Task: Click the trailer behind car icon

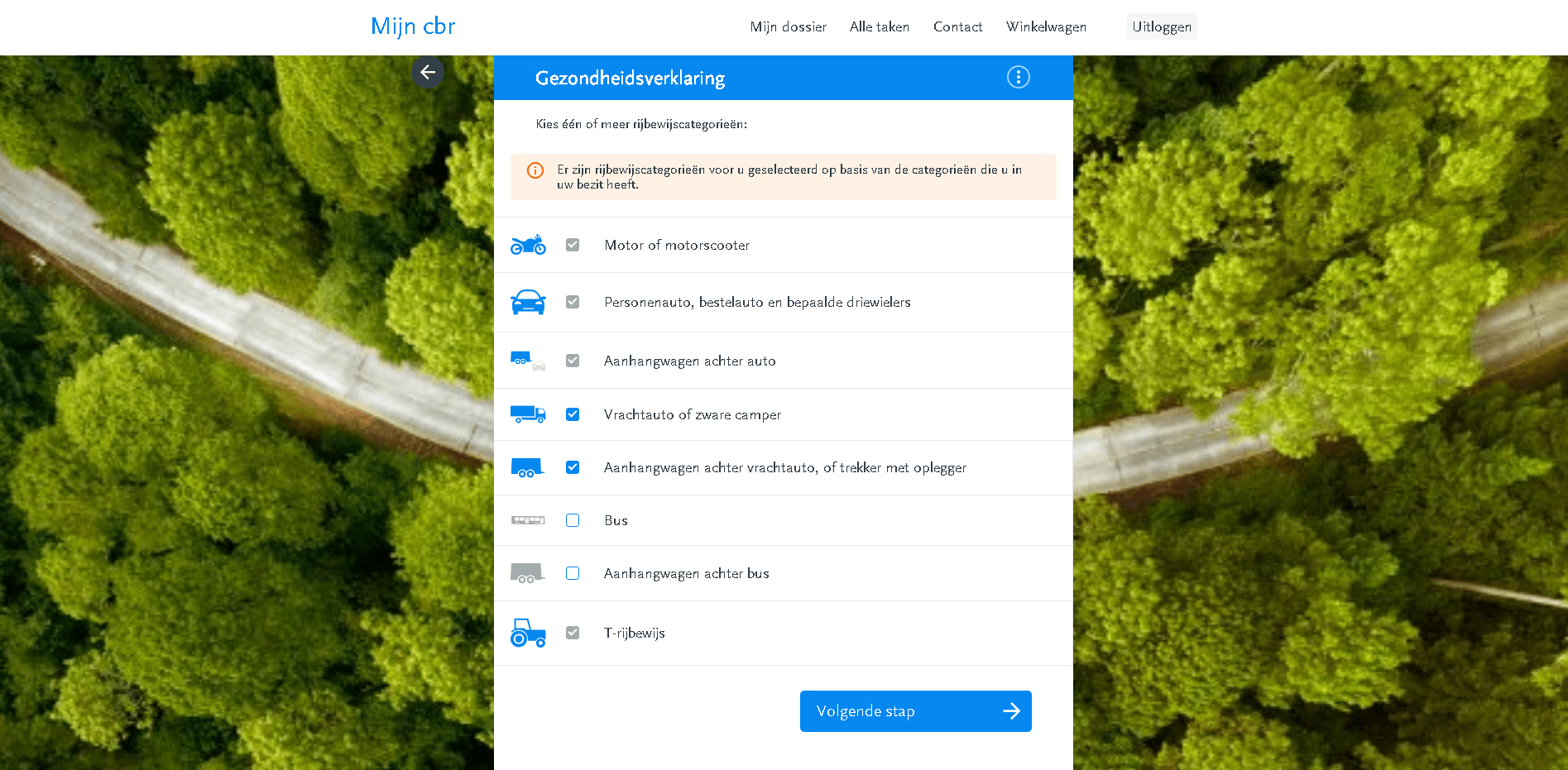Action: point(528,361)
